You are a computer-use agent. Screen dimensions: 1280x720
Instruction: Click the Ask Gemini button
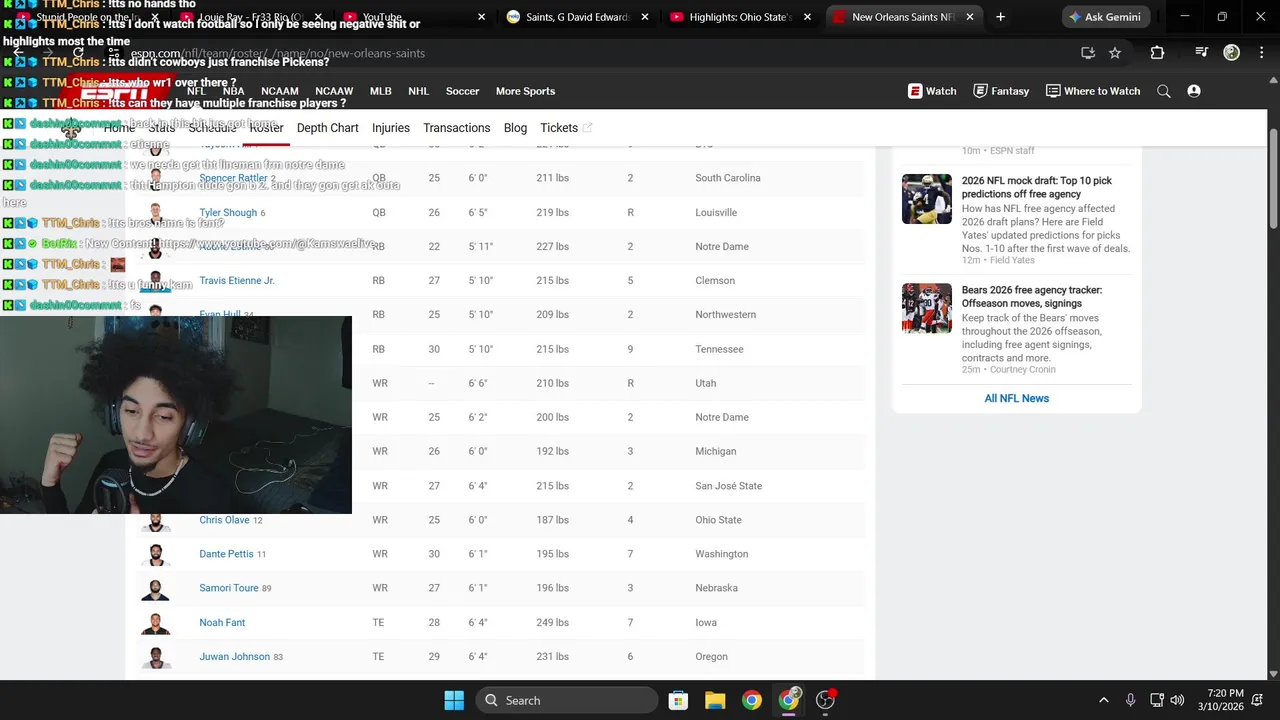point(1105,17)
